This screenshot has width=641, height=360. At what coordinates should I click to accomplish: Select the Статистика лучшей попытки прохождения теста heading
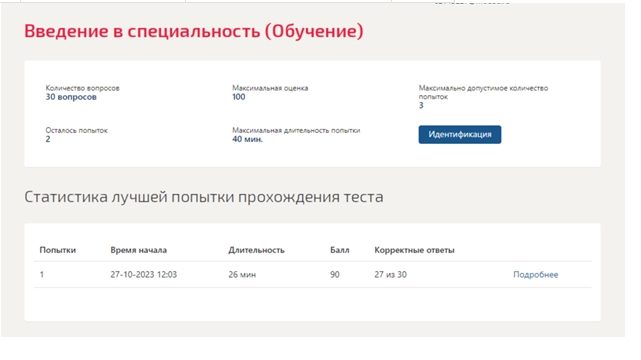[204, 197]
